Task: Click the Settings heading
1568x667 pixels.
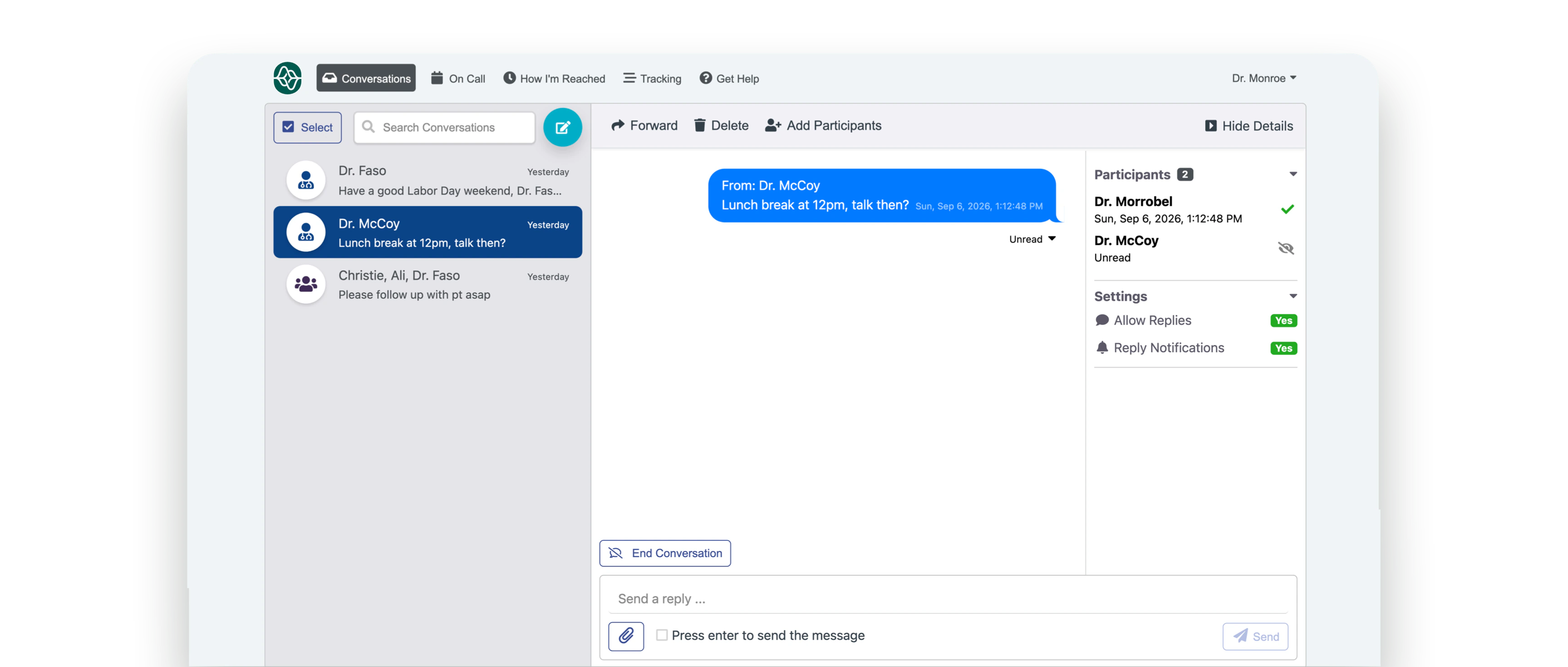Action: click(1121, 296)
